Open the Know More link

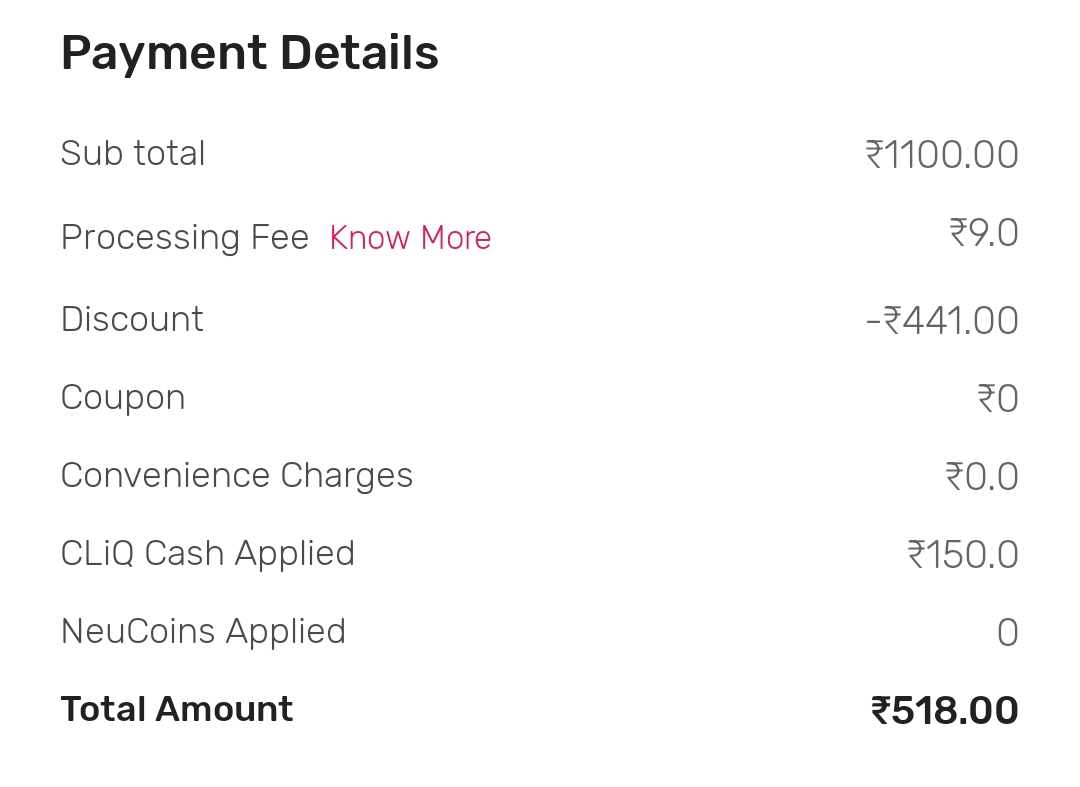(x=410, y=238)
